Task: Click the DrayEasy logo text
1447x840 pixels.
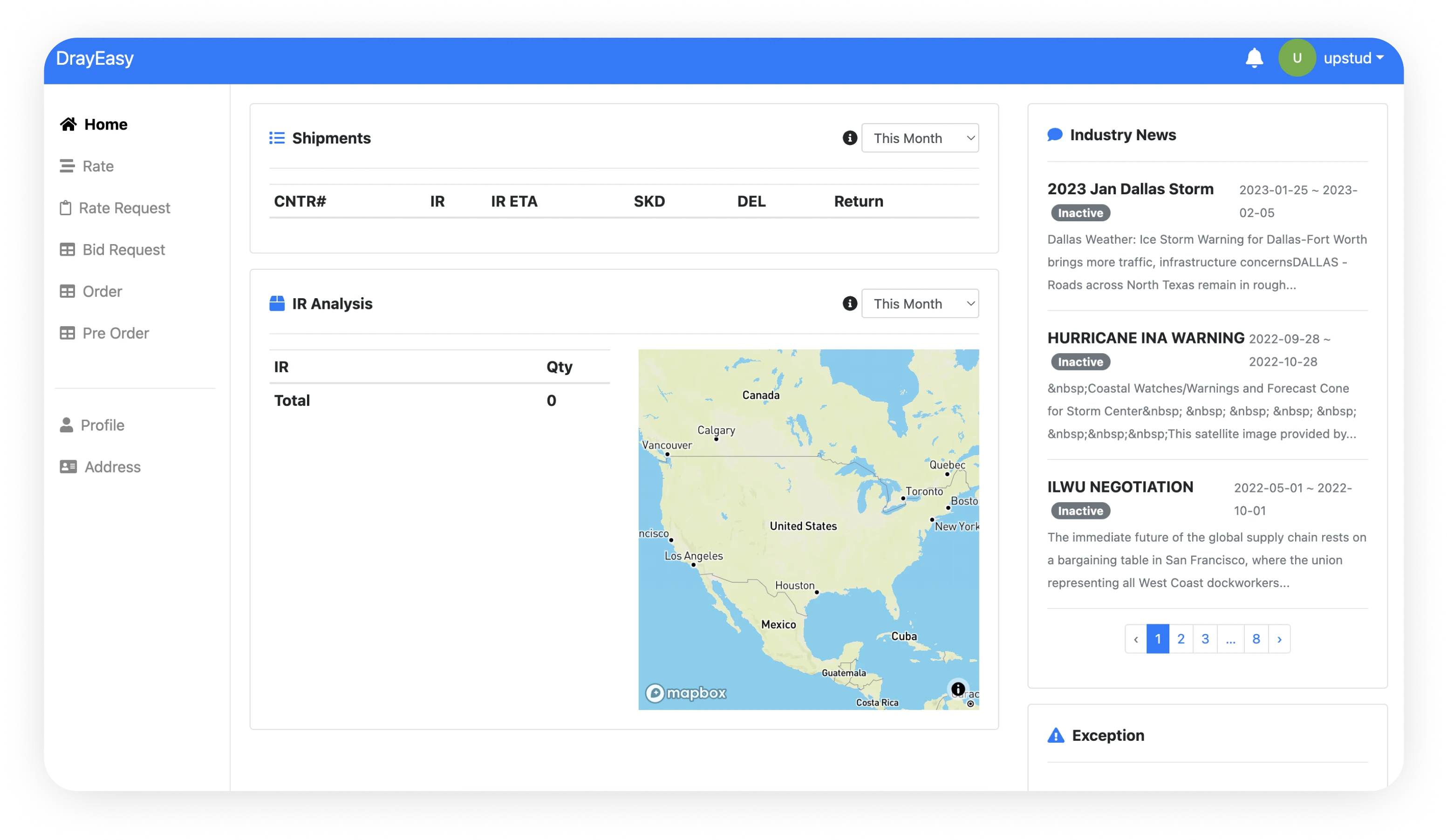Action: (95, 58)
